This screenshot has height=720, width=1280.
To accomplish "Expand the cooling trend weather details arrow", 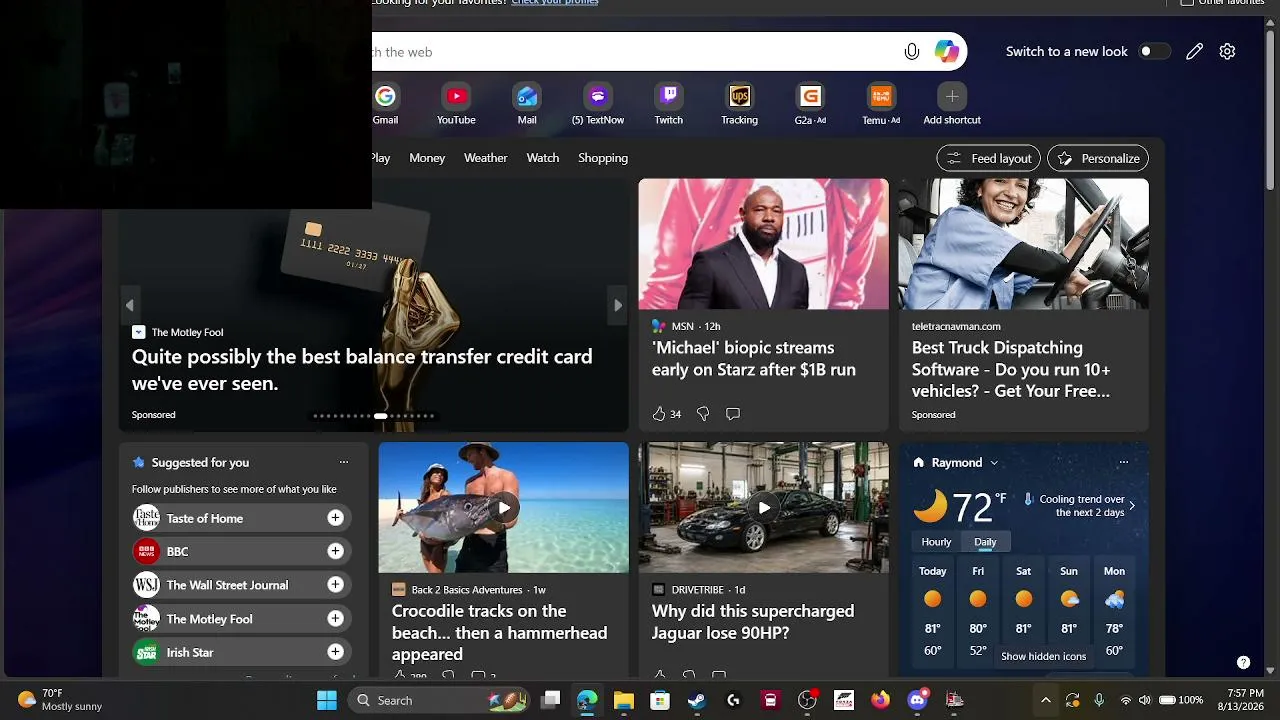I will [x=1132, y=506].
